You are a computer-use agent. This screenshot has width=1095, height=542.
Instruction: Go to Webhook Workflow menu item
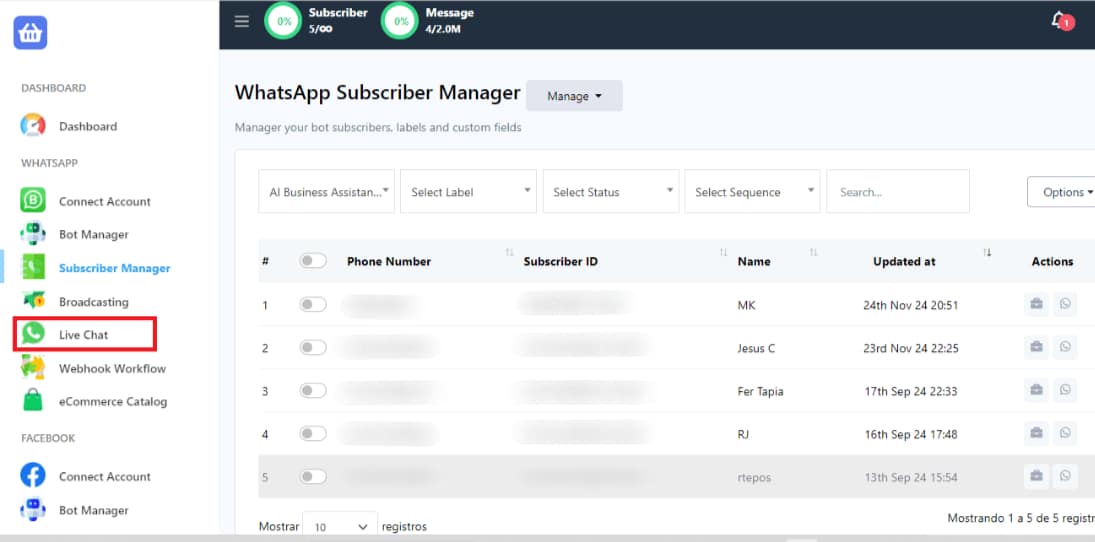coord(112,368)
